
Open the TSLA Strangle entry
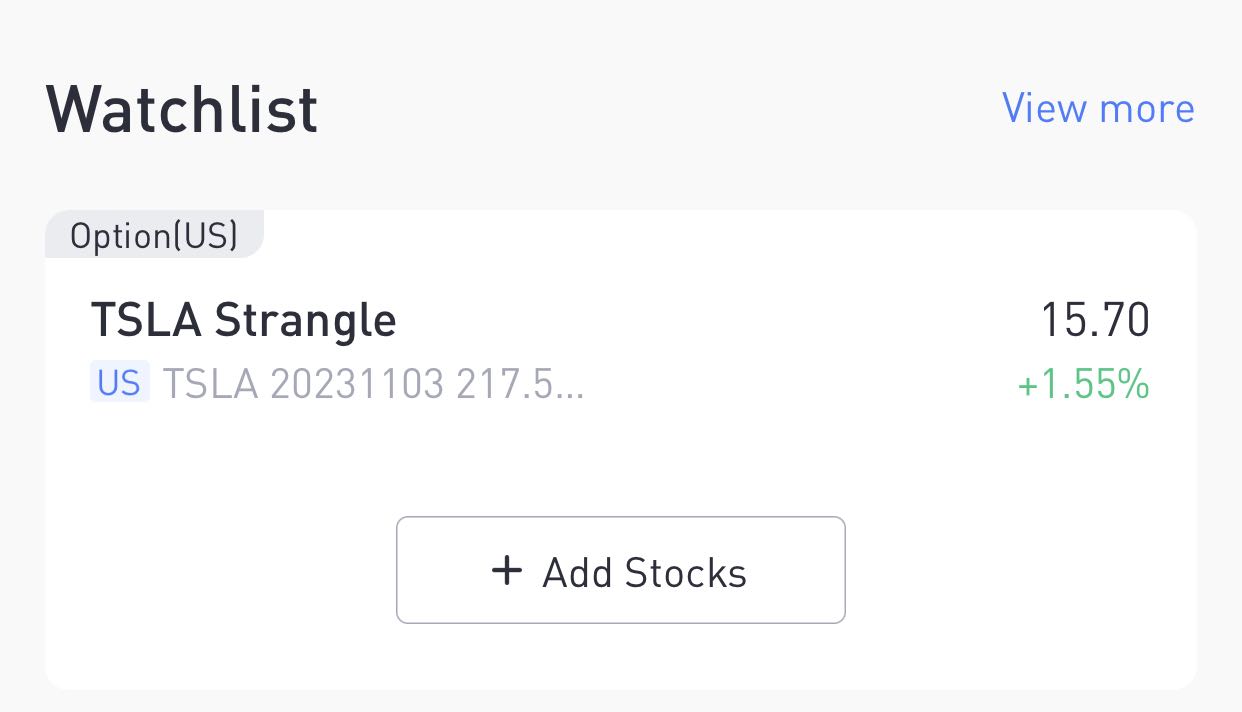[x=243, y=320]
